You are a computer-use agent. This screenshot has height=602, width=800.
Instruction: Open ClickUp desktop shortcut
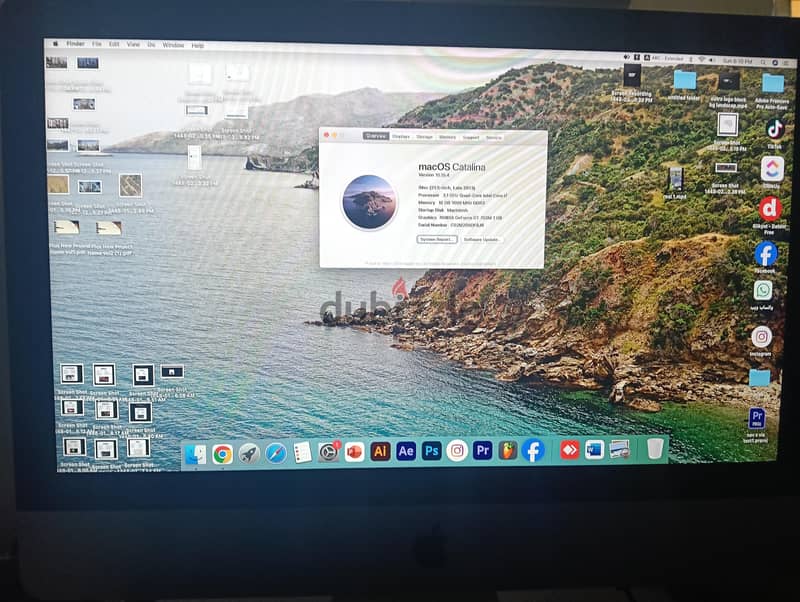(x=772, y=168)
